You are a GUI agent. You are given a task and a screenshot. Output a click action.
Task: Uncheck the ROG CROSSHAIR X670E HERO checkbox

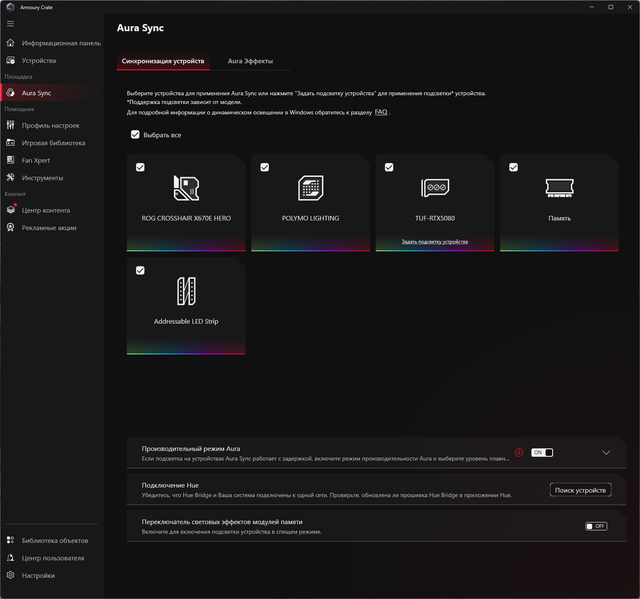pyautogui.click(x=140, y=167)
